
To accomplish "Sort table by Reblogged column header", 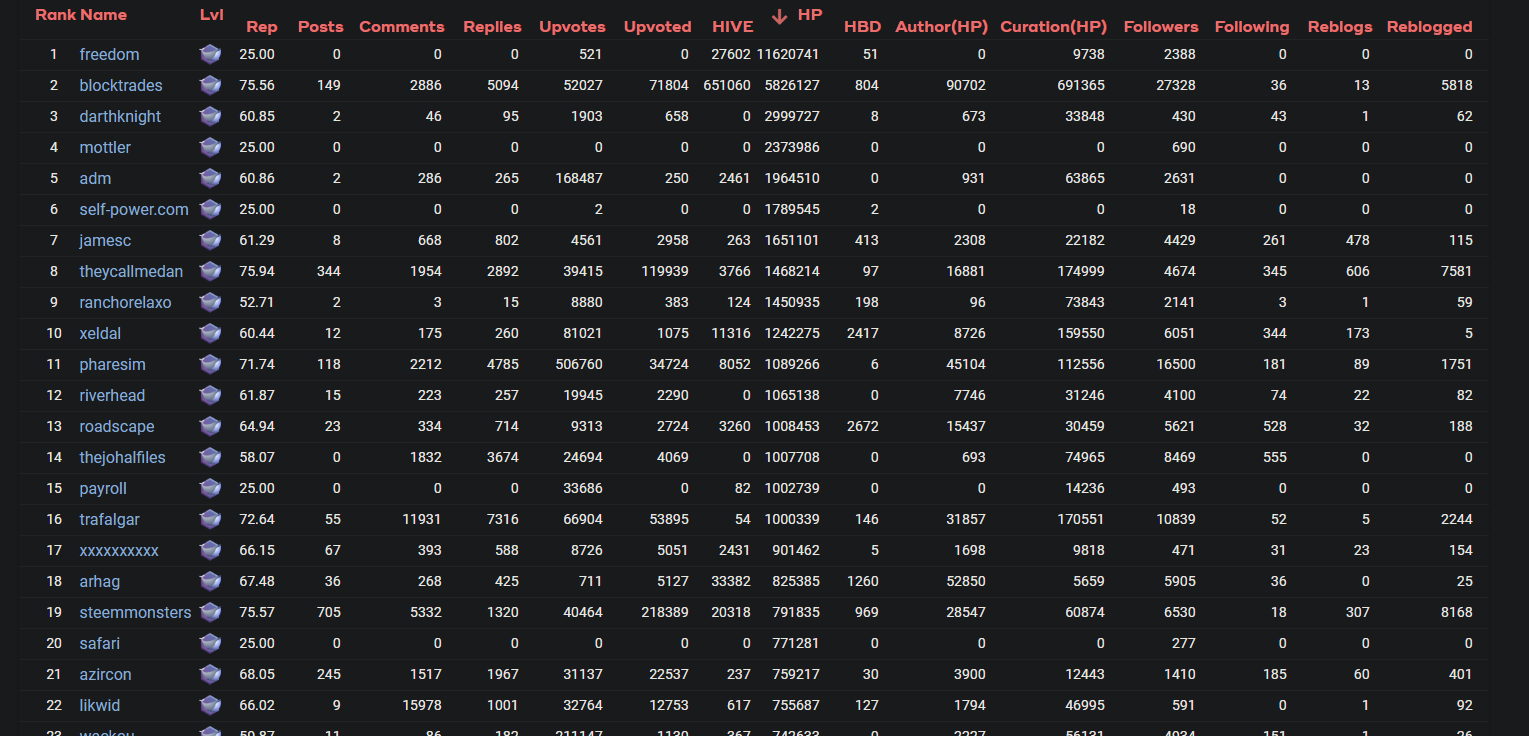I will (x=1430, y=27).
